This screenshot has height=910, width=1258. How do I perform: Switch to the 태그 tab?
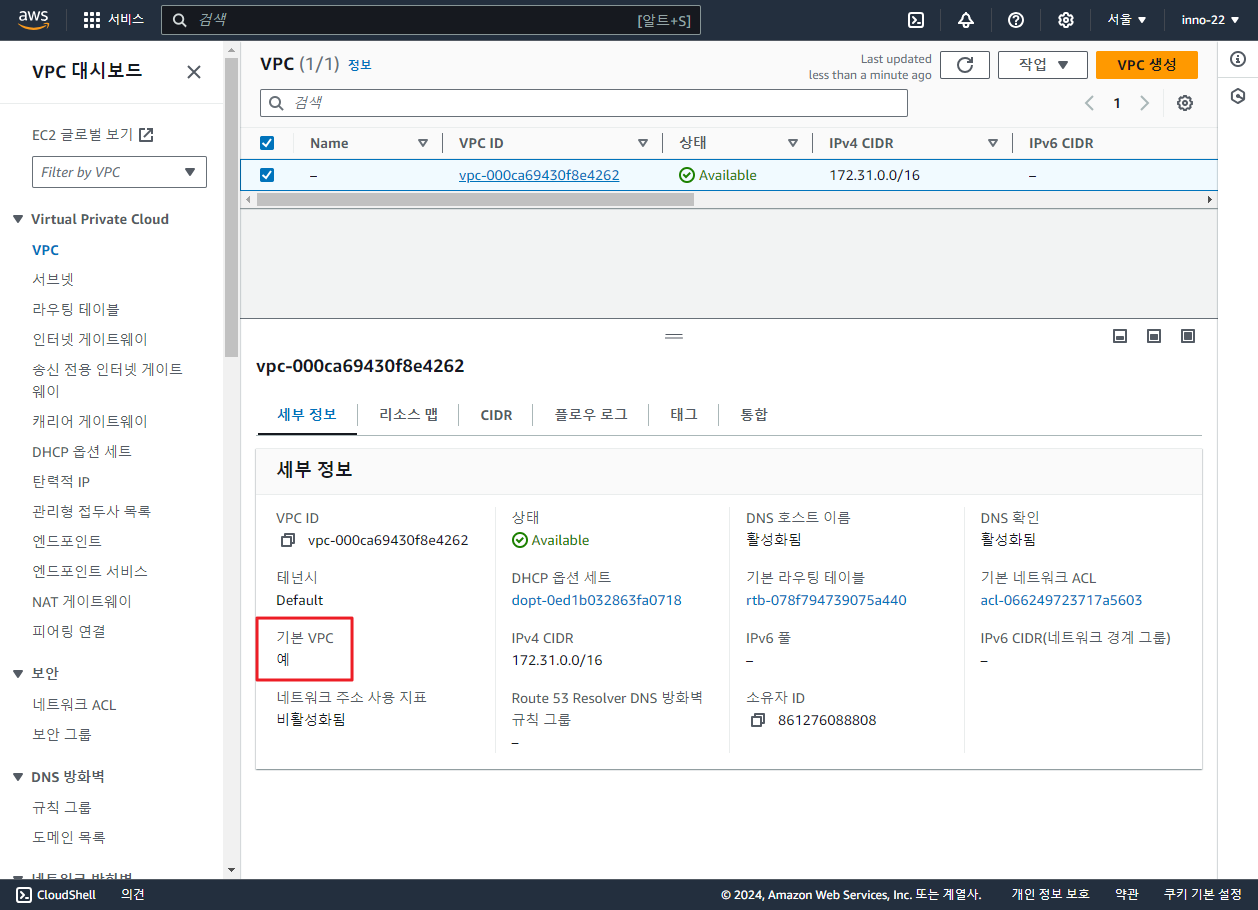pos(684,414)
